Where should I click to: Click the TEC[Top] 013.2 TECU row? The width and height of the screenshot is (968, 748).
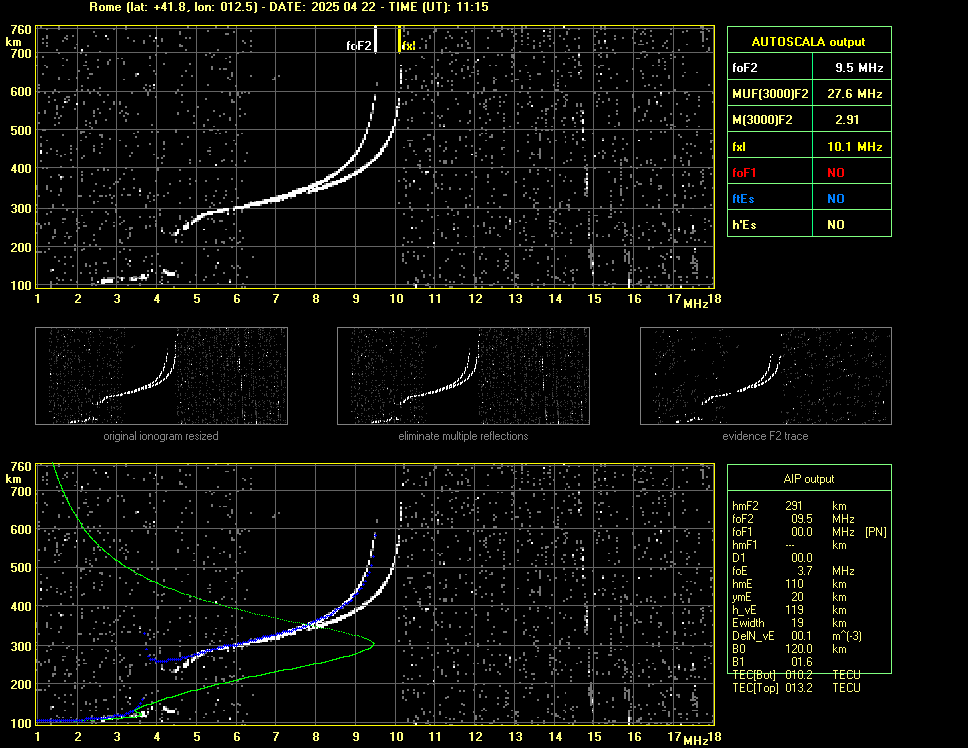796,688
